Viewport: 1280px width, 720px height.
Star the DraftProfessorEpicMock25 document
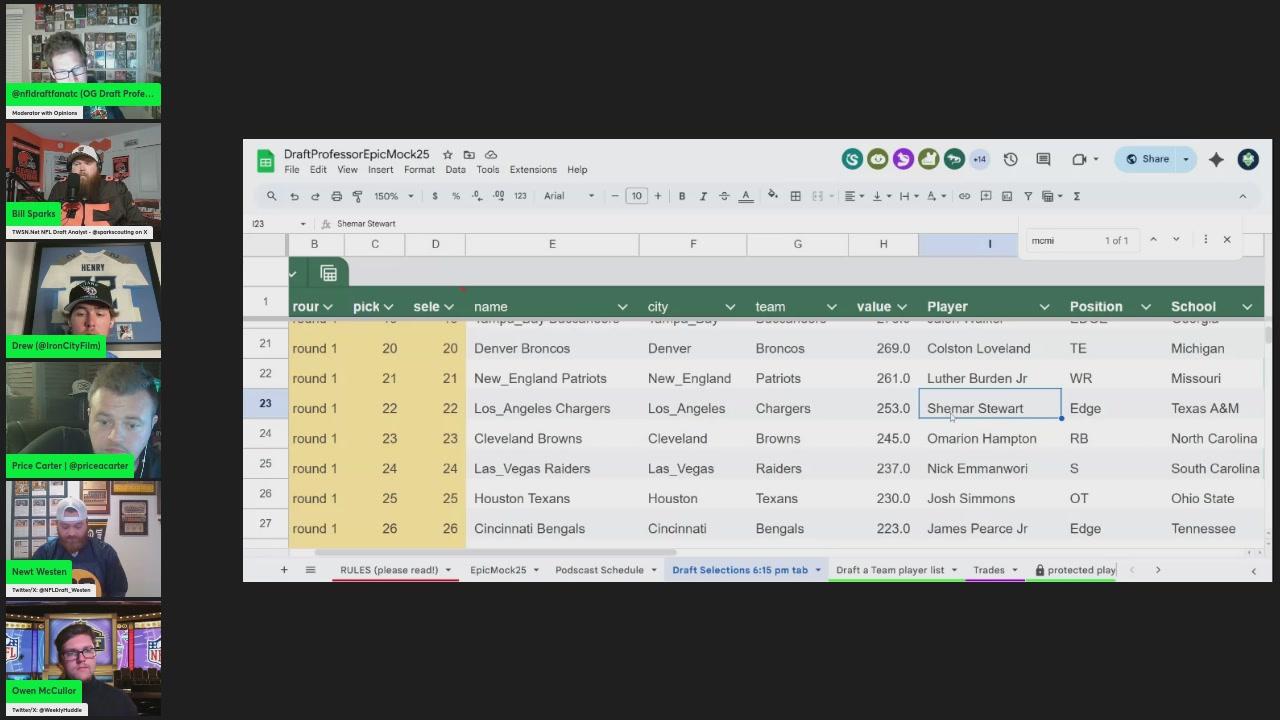[447, 155]
